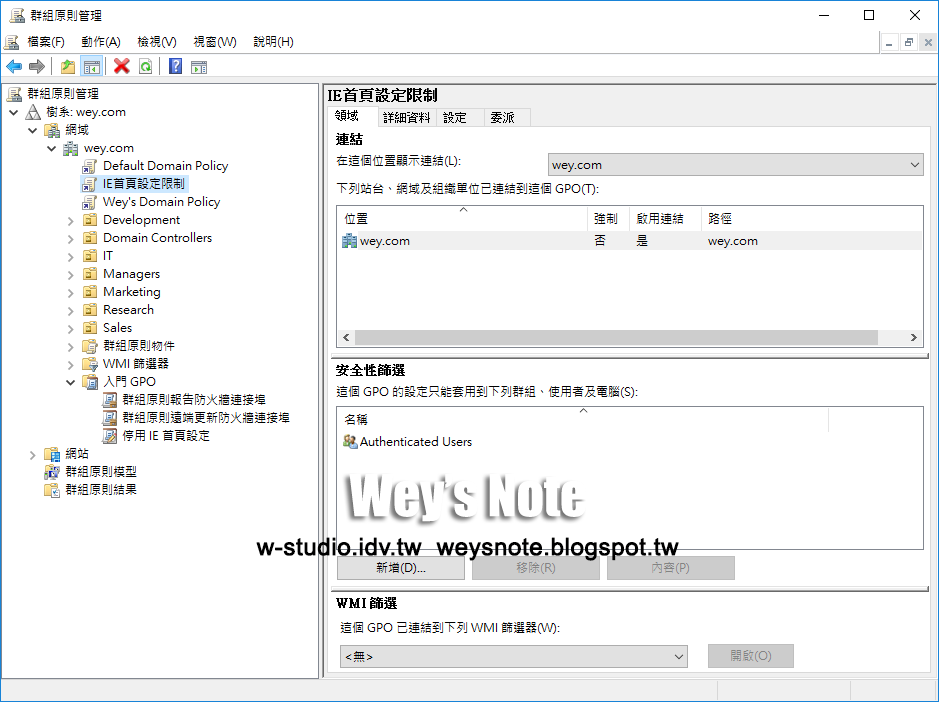Image resolution: width=939 pixels, height=702 pixels.
Task: Select the 群組原則管理 root tree node
Action: click(63, 93)
